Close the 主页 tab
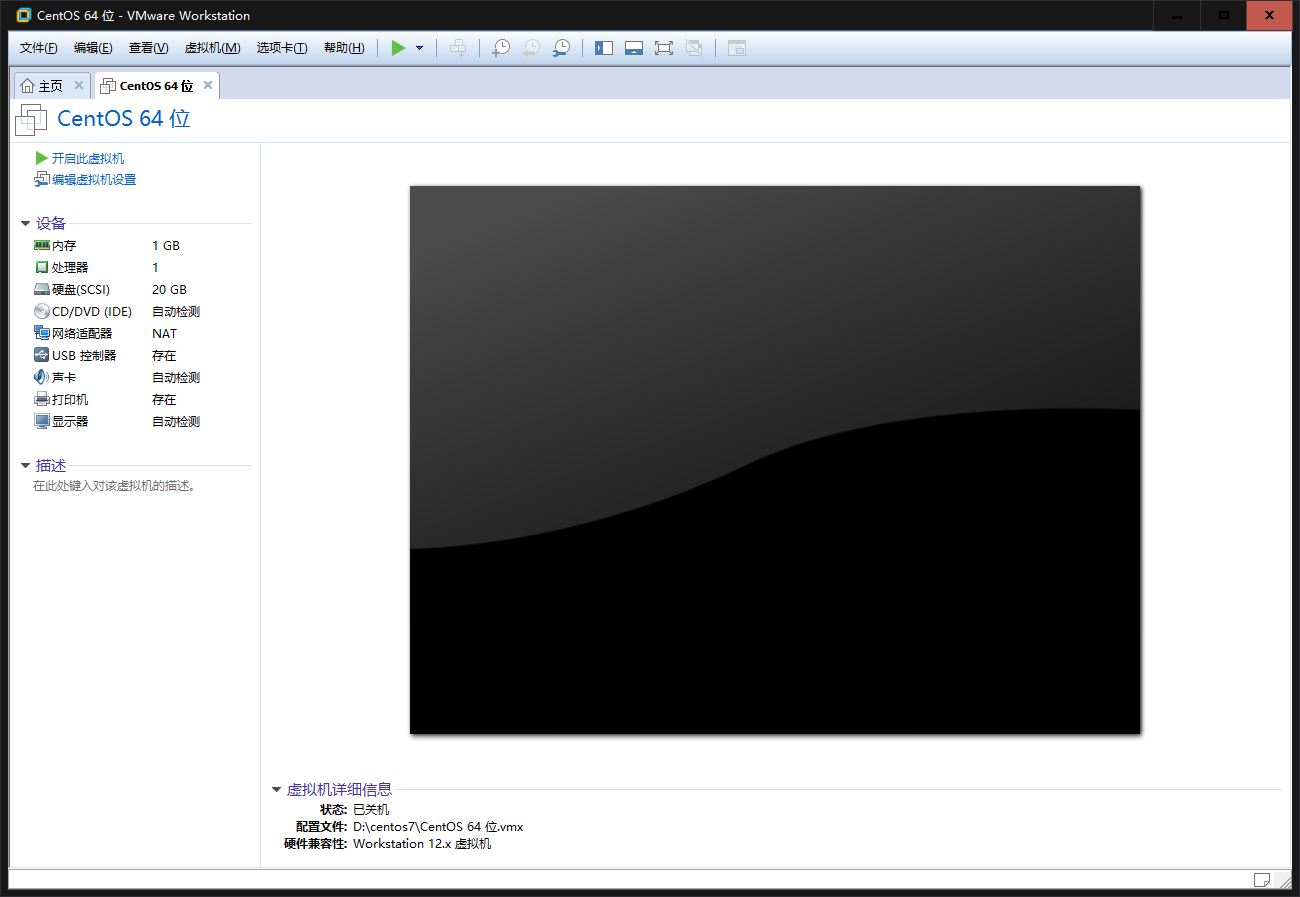 (x=79, y=85)
